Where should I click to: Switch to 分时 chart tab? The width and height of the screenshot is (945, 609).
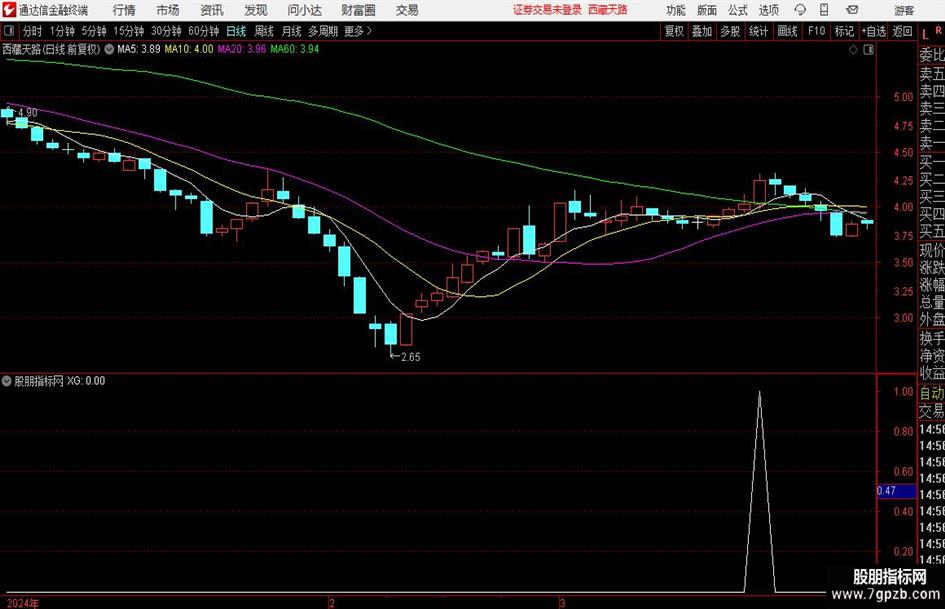(33, 31)
